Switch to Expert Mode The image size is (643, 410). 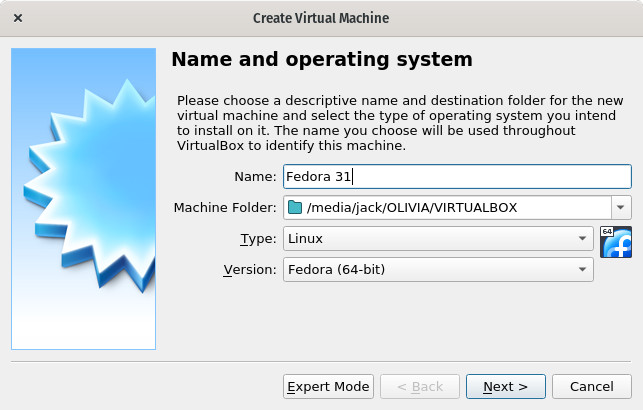click(x=328, y=386)
